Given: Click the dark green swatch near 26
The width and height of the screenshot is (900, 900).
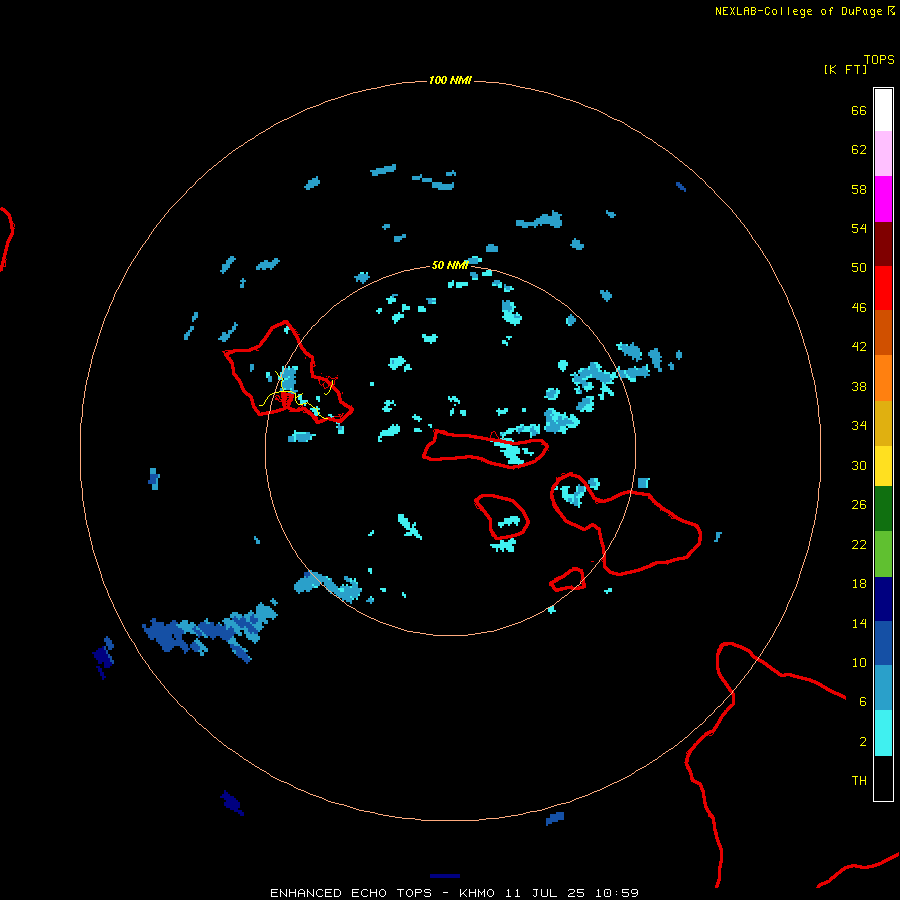Looking at the screenshot, I should (883, 509).
